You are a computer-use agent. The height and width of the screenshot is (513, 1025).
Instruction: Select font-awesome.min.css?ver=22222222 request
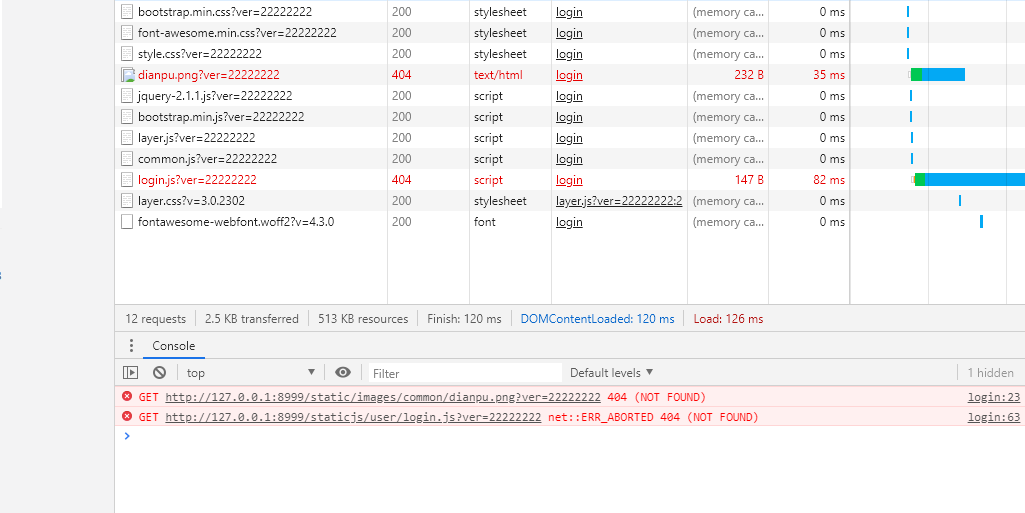coord(237,33)
